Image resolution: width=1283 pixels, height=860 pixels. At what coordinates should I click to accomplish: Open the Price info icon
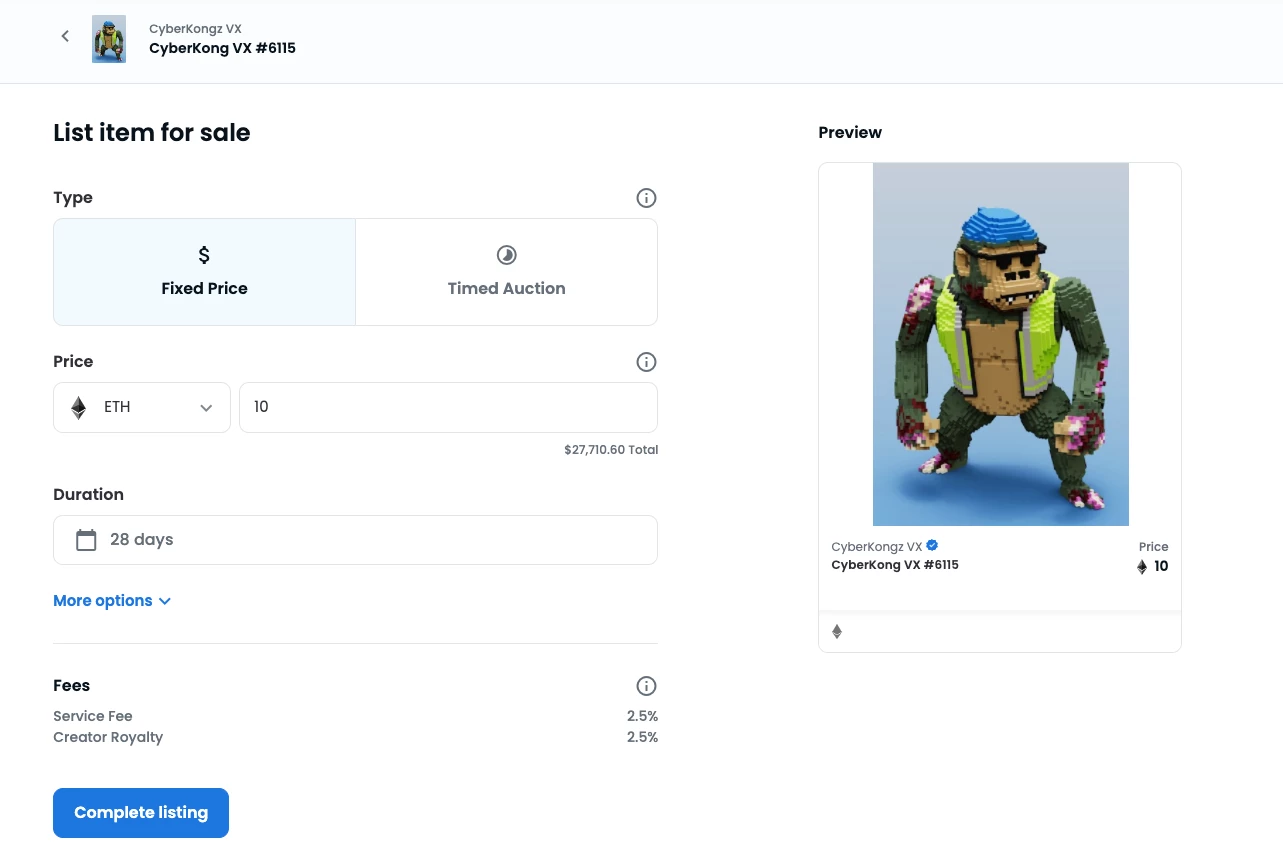click(646, 362)
